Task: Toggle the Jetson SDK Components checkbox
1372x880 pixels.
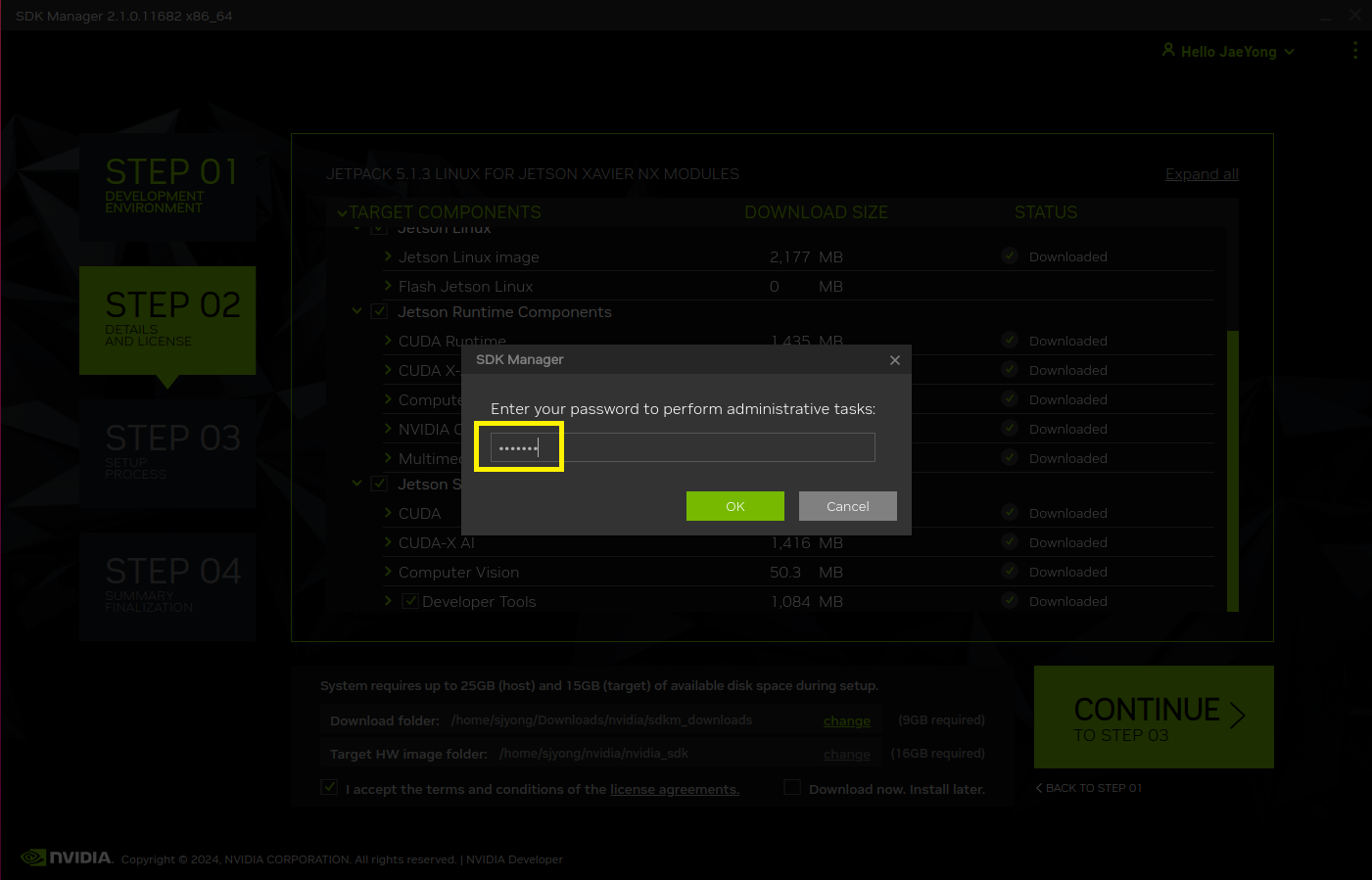Action: [379, 484]
